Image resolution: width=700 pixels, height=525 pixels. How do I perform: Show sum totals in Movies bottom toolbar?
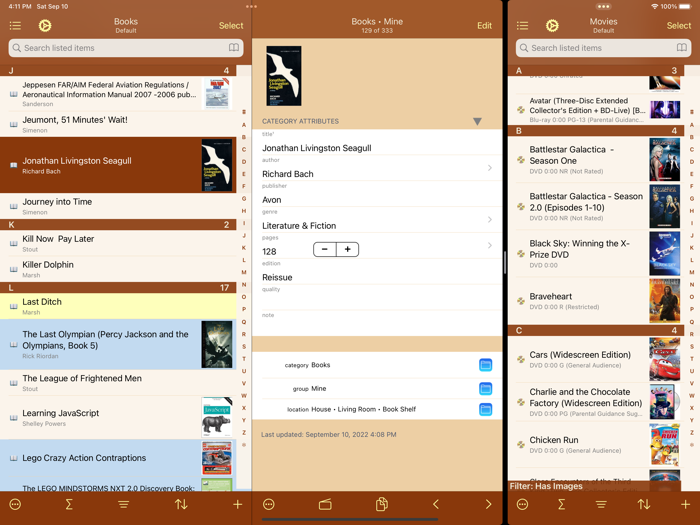point(562,504)
